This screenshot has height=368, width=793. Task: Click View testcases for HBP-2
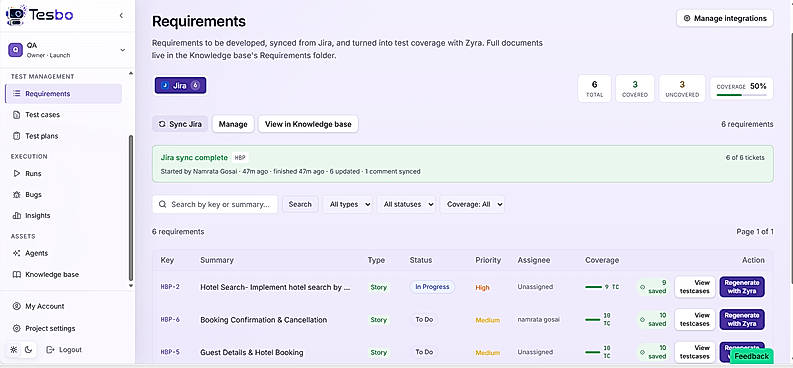(695, 287)
